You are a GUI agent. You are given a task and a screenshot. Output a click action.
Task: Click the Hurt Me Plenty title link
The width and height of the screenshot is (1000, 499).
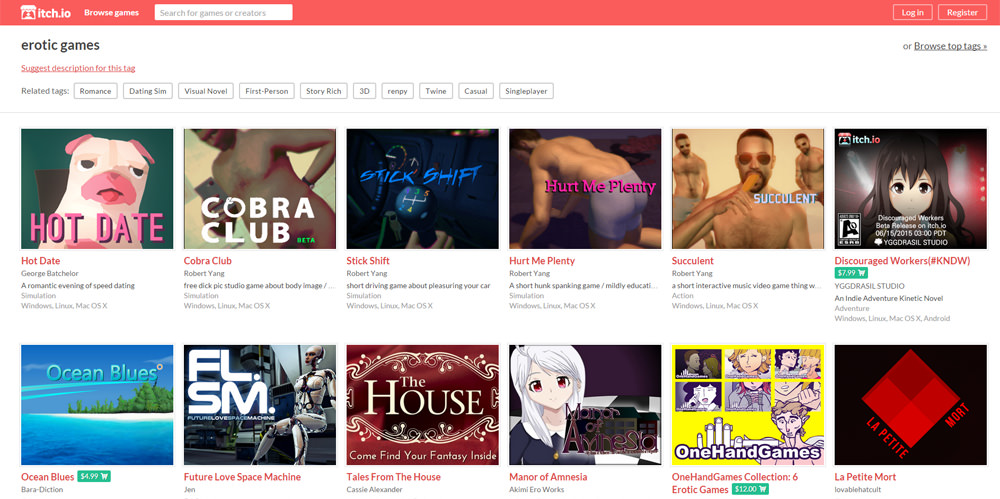coord(542,261)
